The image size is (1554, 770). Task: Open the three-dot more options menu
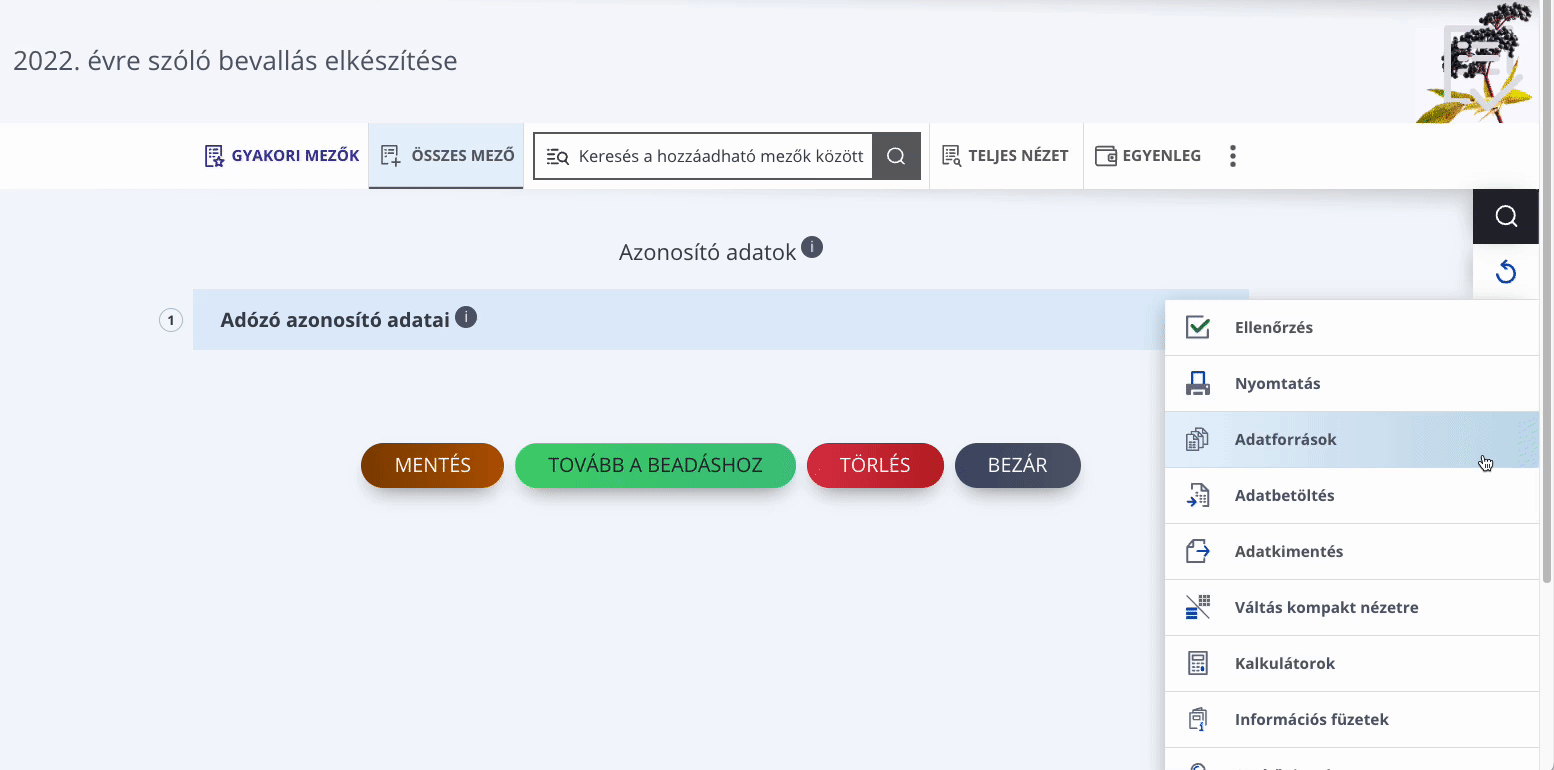[1233, 156]
